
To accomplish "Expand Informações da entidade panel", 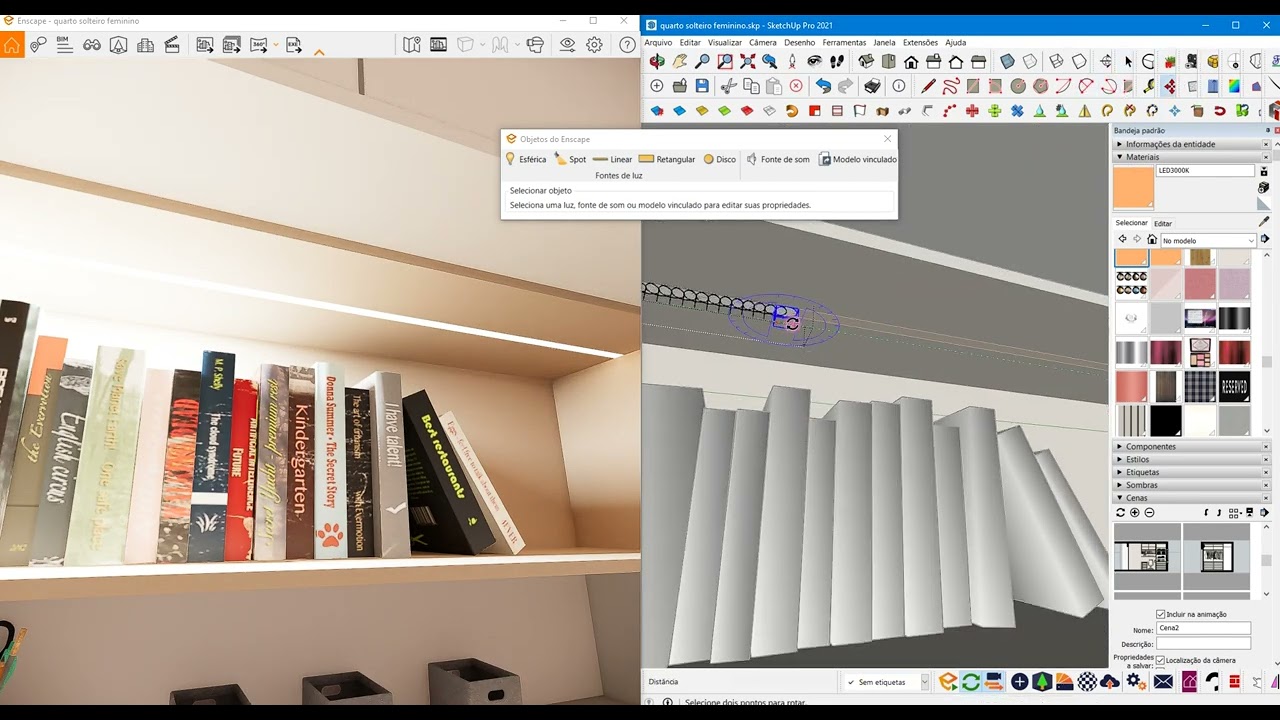I will click(1190, 144).
